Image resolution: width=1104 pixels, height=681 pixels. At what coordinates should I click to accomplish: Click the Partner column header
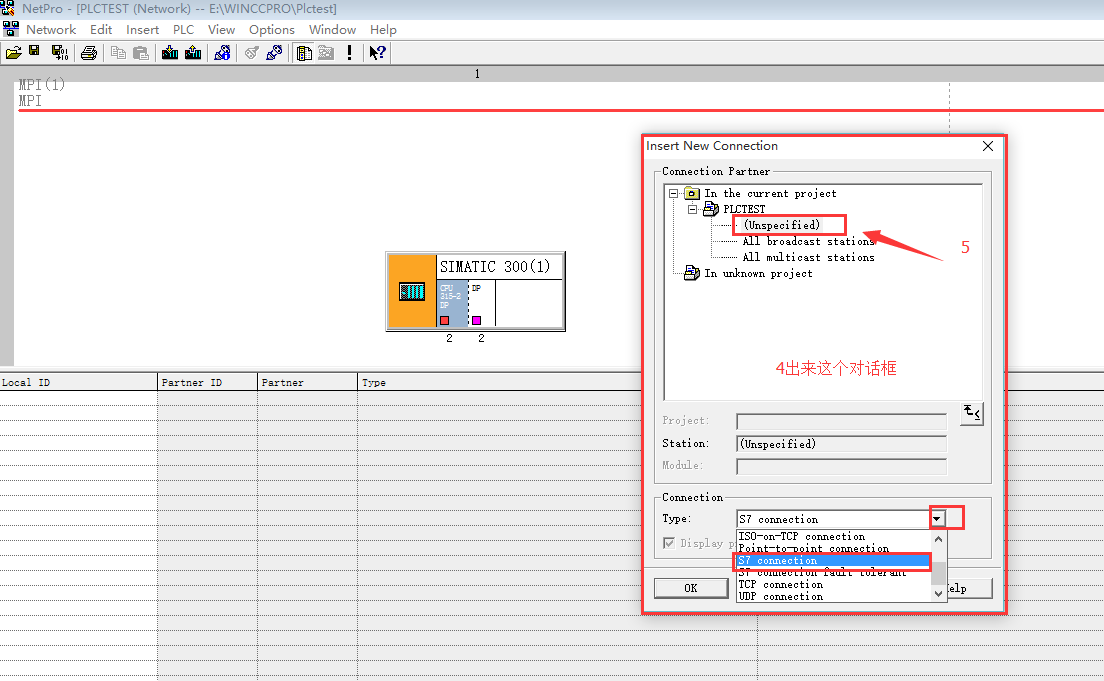coord(307,382)
